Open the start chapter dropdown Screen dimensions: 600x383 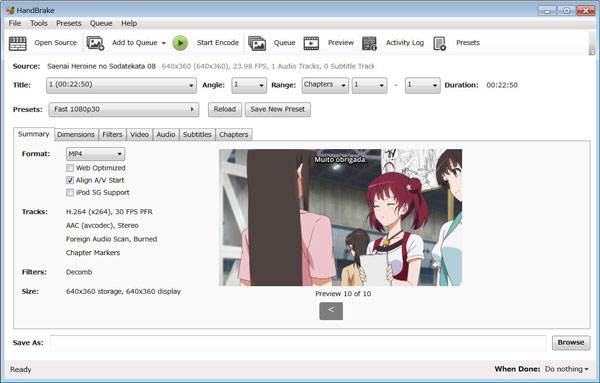(369, 85)
